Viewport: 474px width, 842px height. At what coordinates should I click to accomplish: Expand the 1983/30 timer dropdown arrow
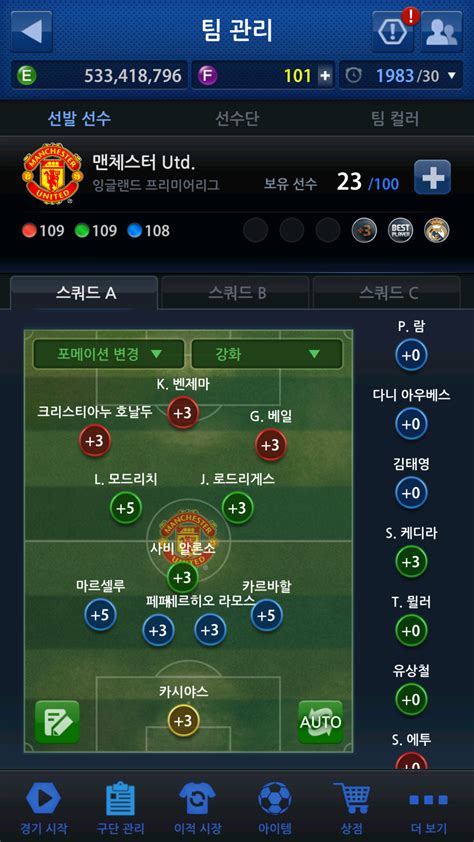coord(452,75)
